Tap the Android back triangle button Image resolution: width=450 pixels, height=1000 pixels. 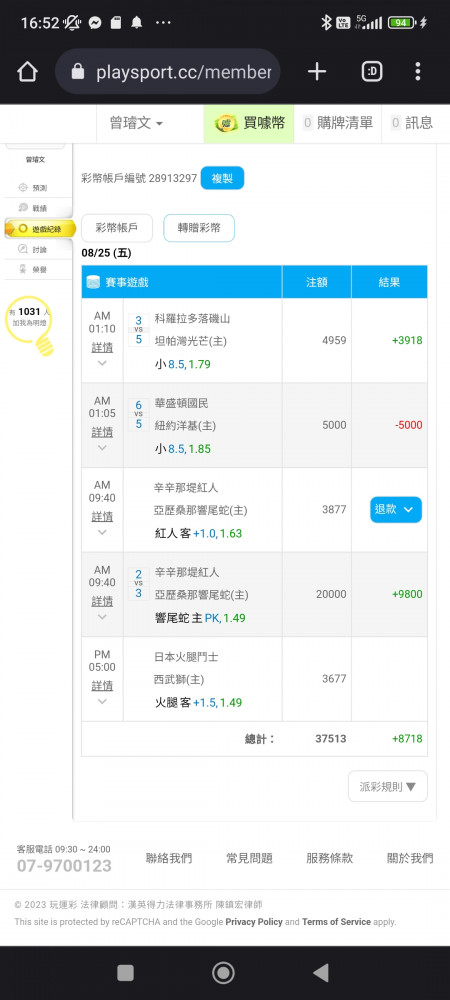coord(321,973)
